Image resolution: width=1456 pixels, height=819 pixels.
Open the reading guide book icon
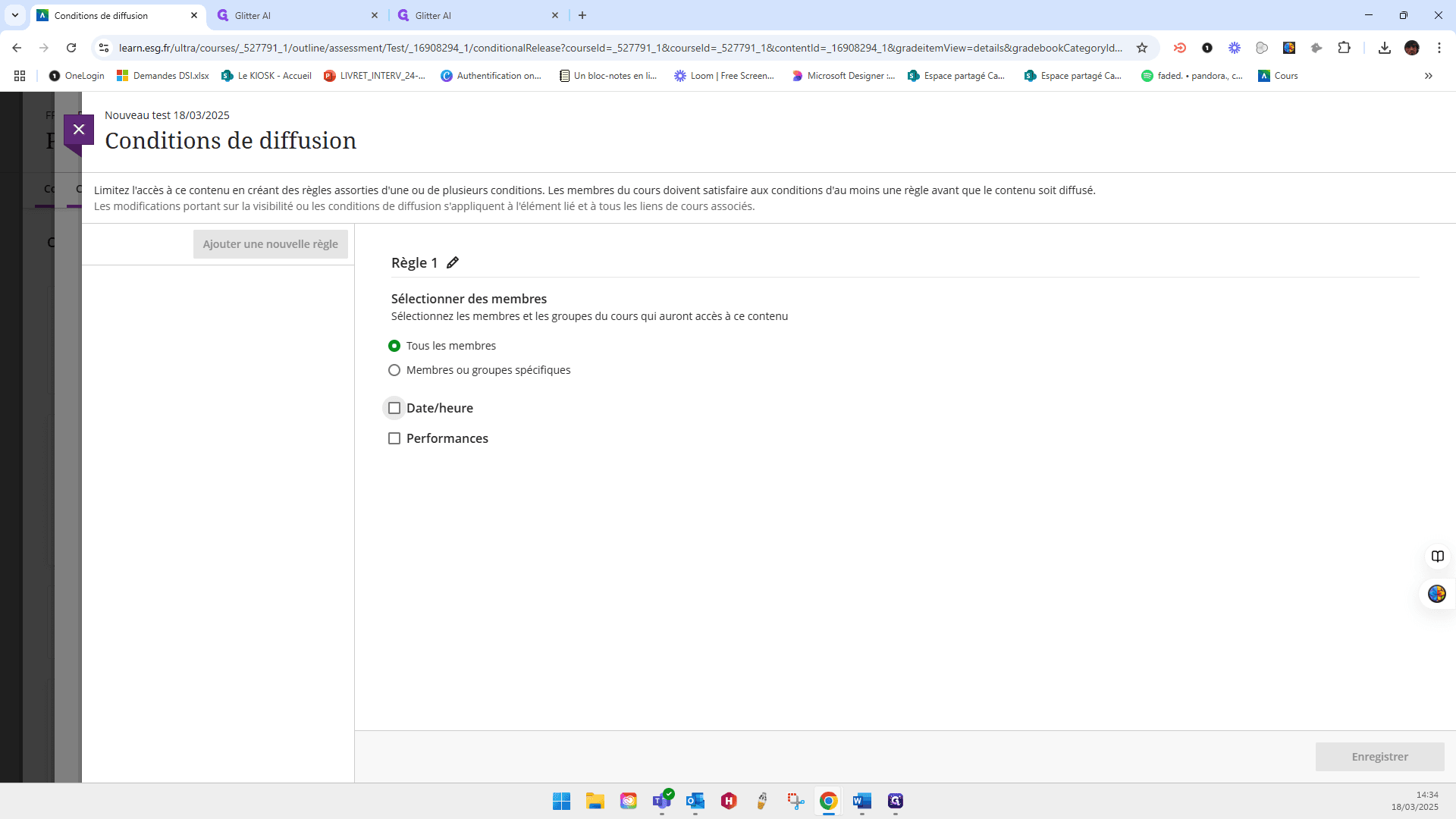point(1437,557)
